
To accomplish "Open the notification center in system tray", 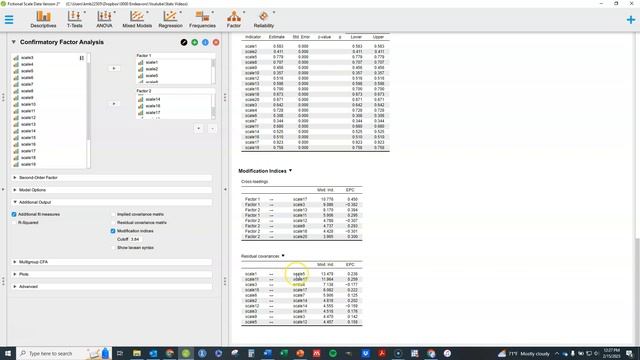I will click(x=629, y=353).
